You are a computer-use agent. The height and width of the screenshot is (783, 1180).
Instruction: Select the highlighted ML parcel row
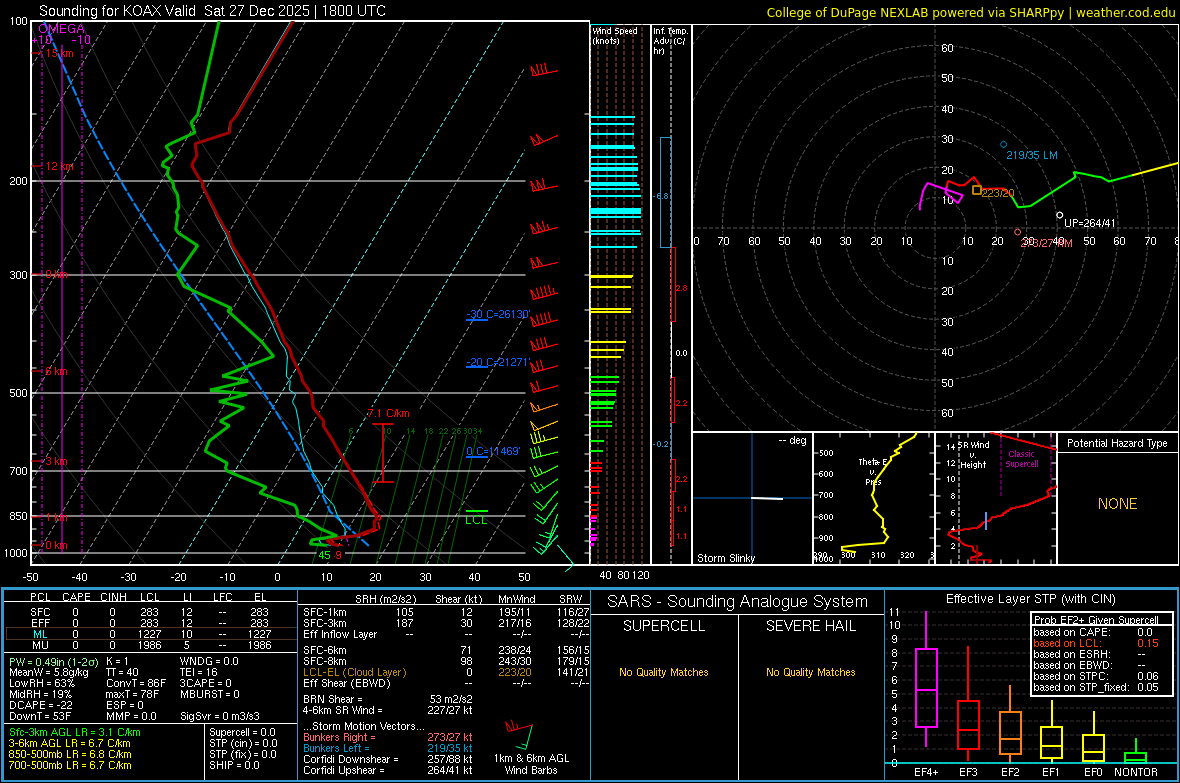(151, 634)
